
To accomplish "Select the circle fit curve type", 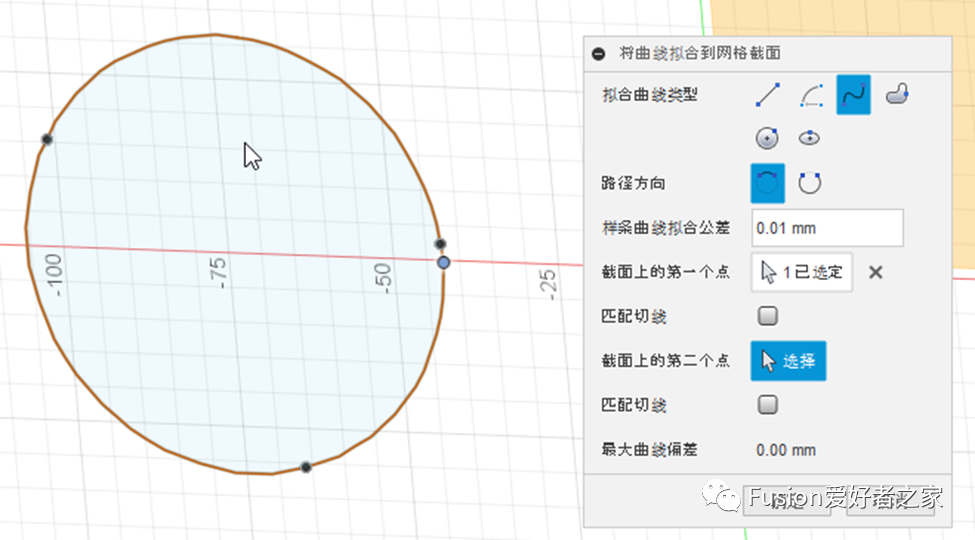I will 767,138.
